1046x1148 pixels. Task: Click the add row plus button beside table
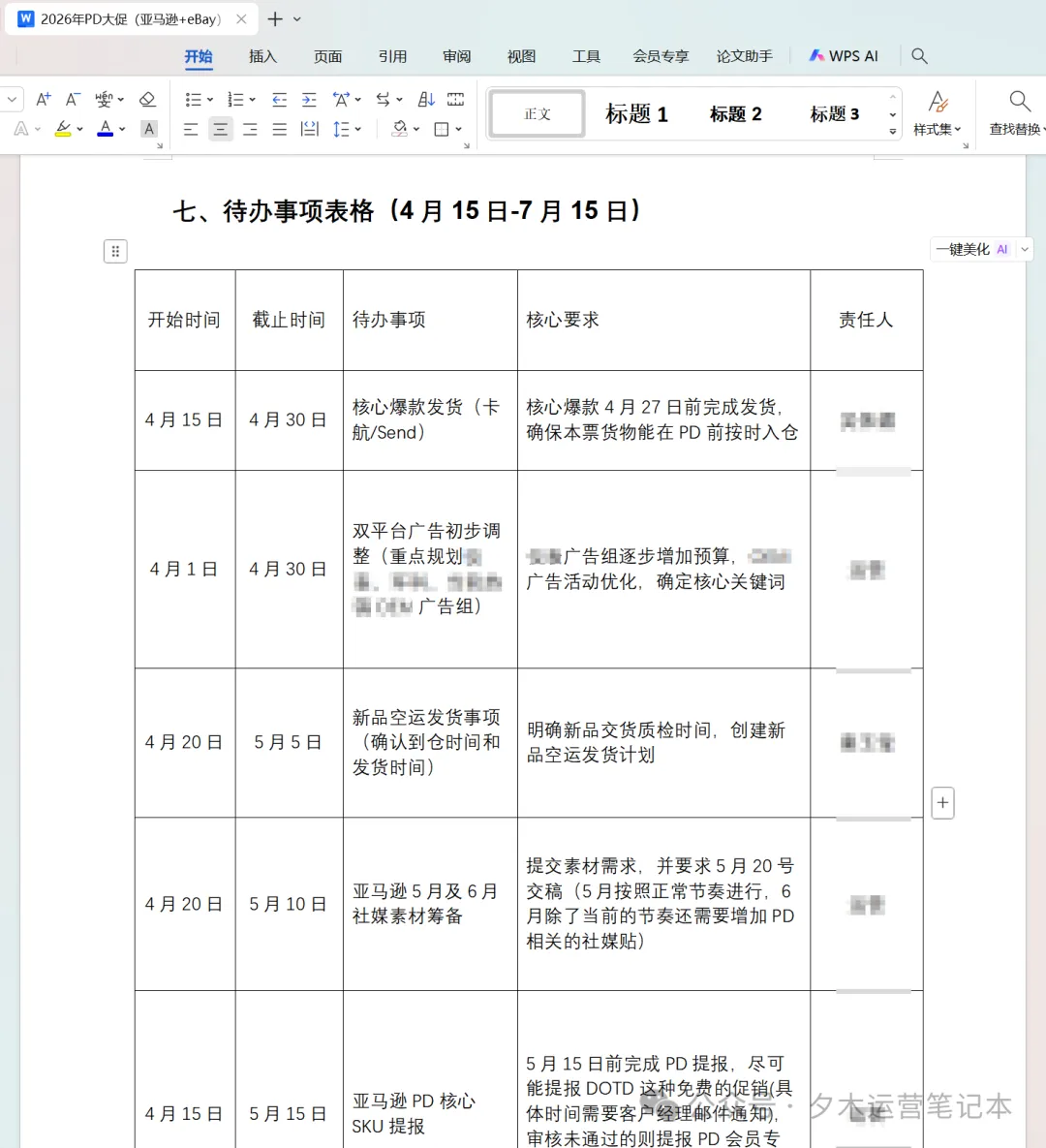click(x=942, y=803)
